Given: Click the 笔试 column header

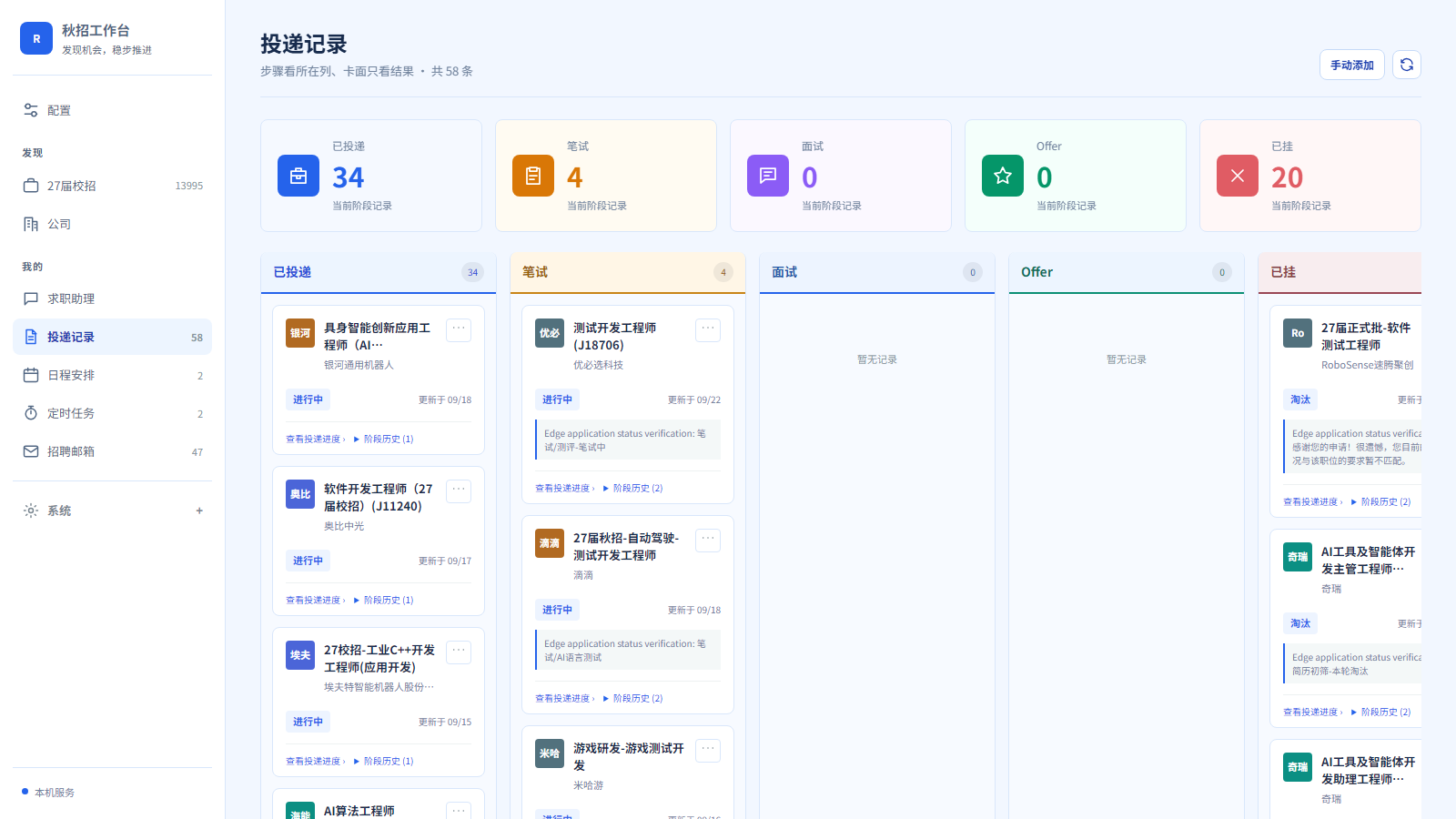Looking at the screenshot, I should click(628, 272).
